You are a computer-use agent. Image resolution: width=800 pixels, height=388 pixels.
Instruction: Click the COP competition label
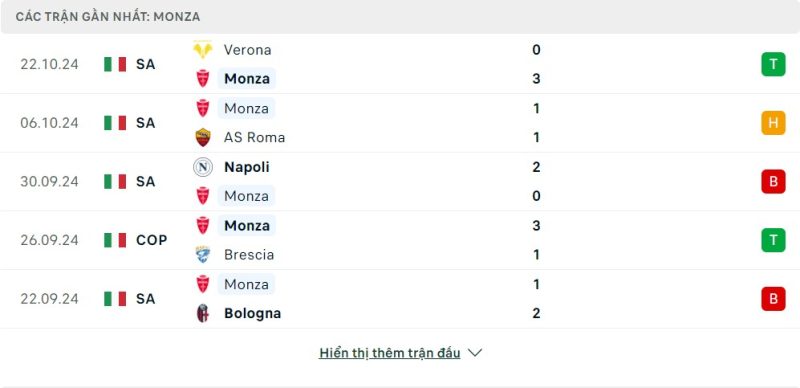[152, 240]
